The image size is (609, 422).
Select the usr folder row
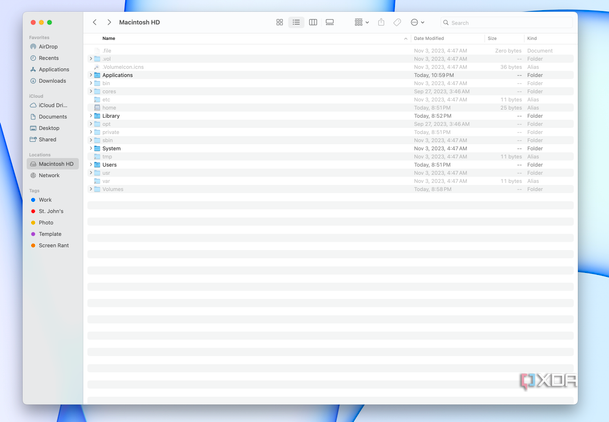[331, 173]
